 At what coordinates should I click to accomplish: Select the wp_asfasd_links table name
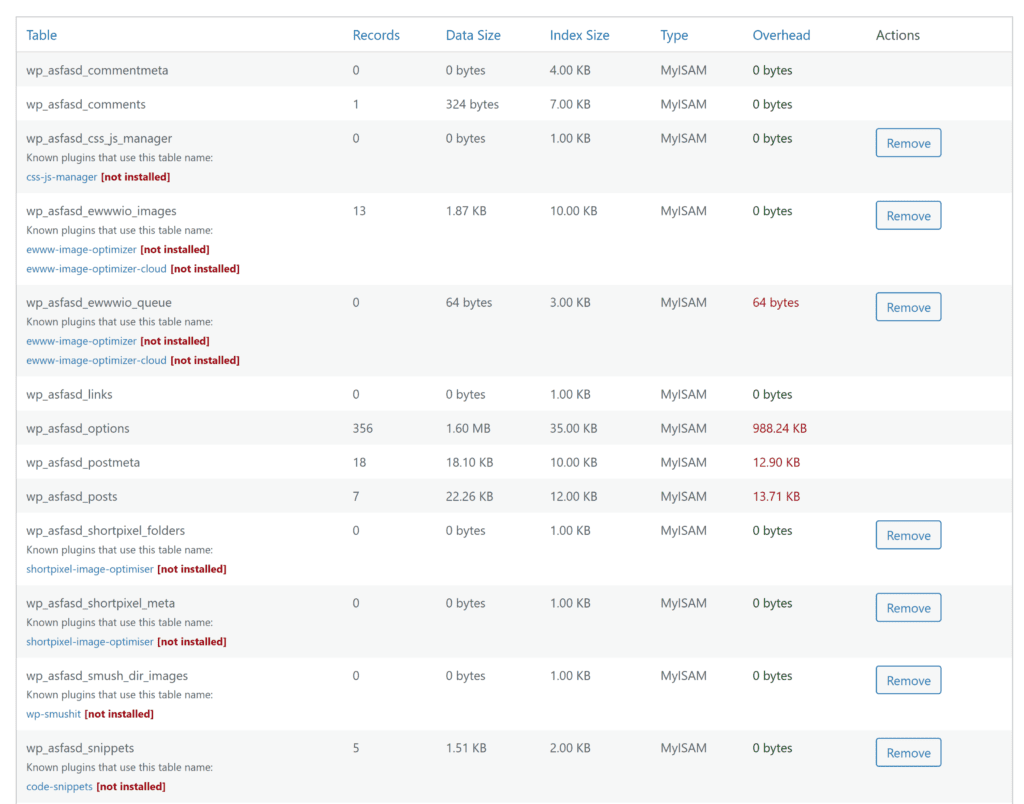tap(69, 394)
